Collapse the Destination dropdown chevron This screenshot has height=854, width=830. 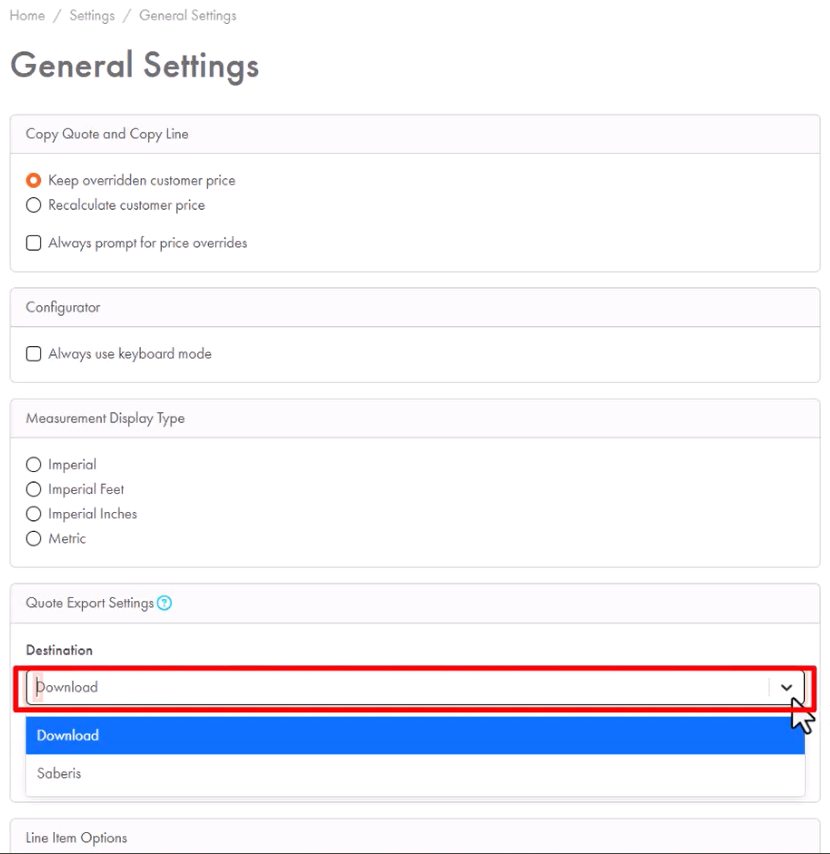786,688
